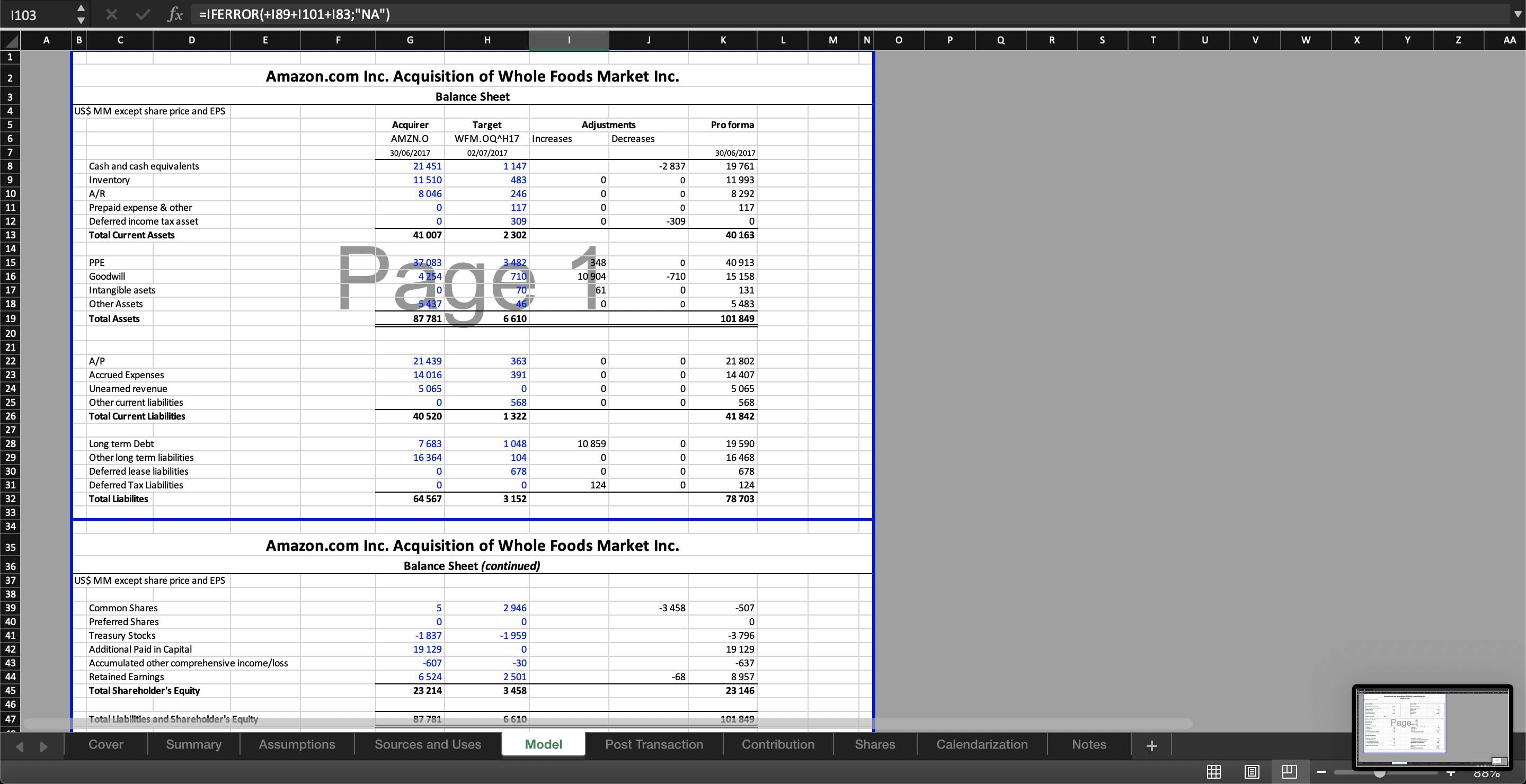Select Page Break Preview view icon

click(x=1290, y=772)
